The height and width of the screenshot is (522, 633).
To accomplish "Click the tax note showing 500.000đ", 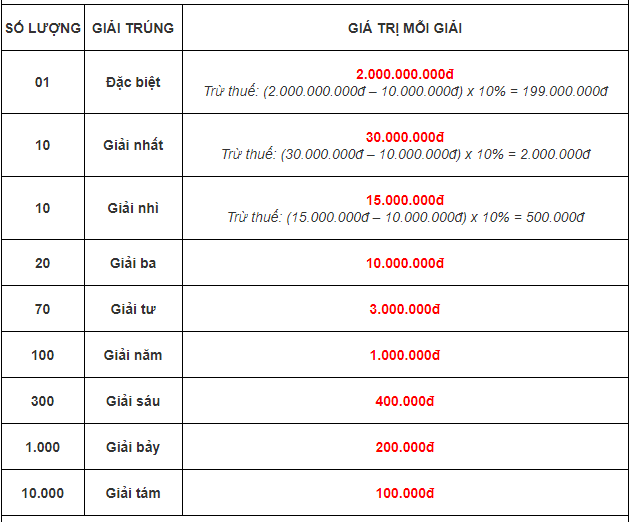I will click(x=404, y=217).
